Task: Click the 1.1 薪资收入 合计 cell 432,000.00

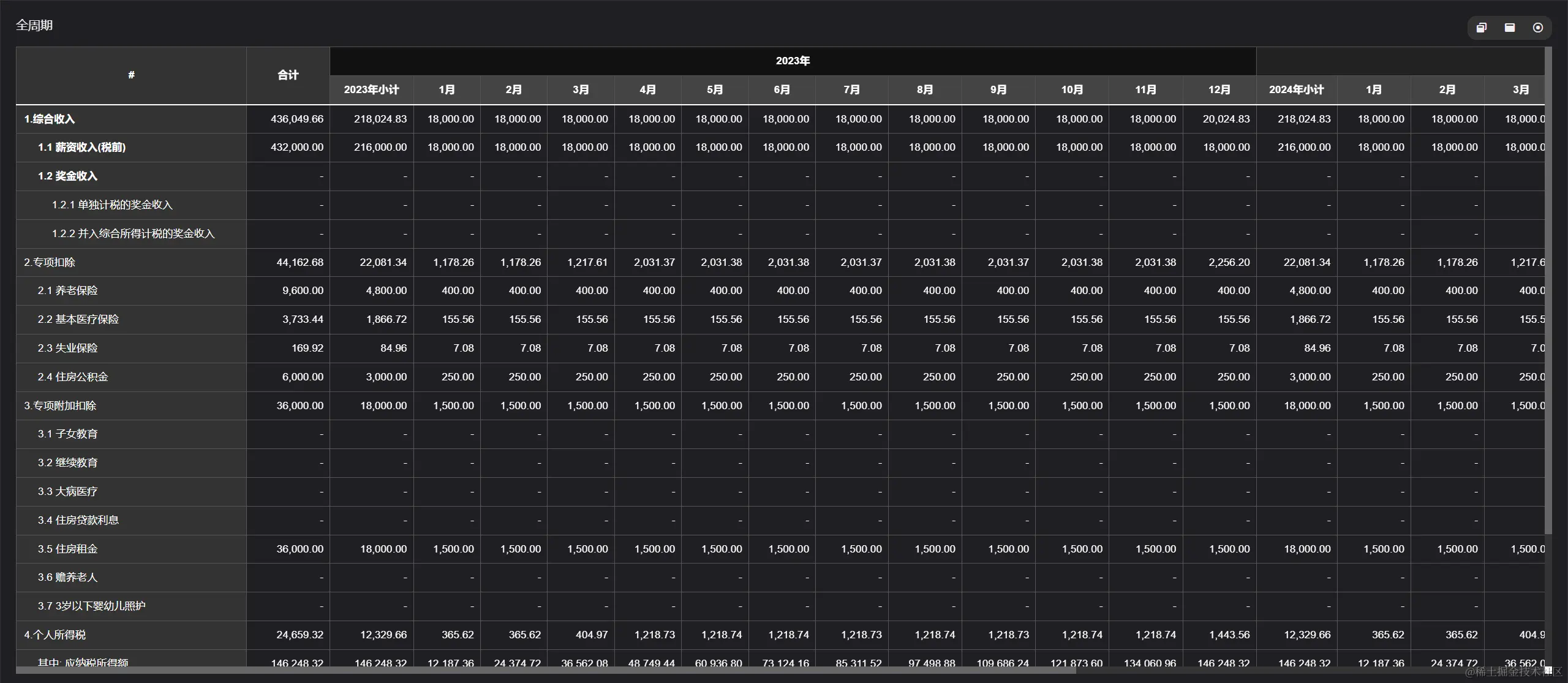Action: [x=297, y=147]
